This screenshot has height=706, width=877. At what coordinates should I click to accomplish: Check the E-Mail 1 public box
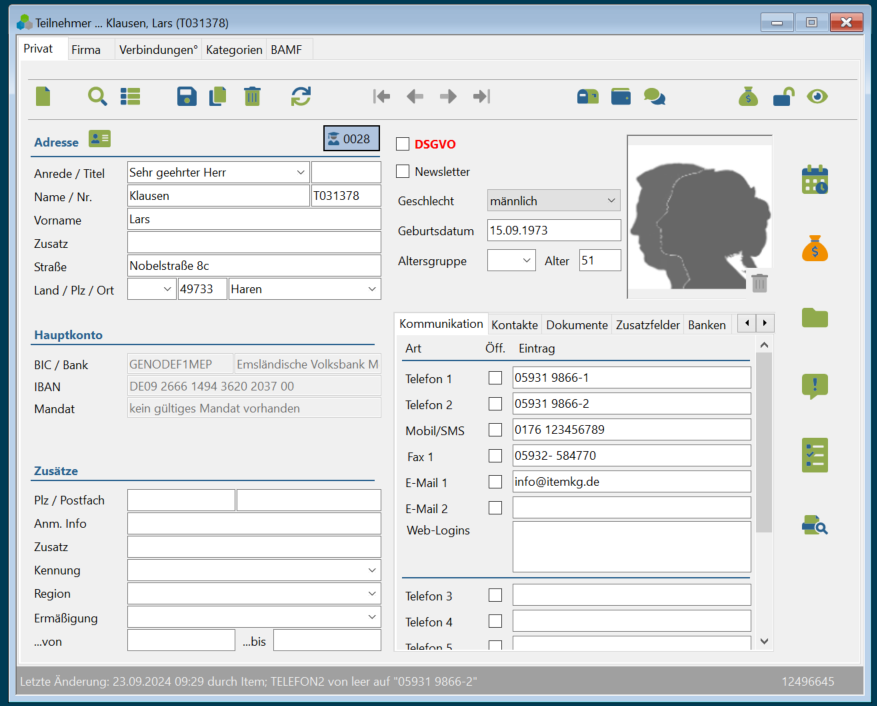495,482
